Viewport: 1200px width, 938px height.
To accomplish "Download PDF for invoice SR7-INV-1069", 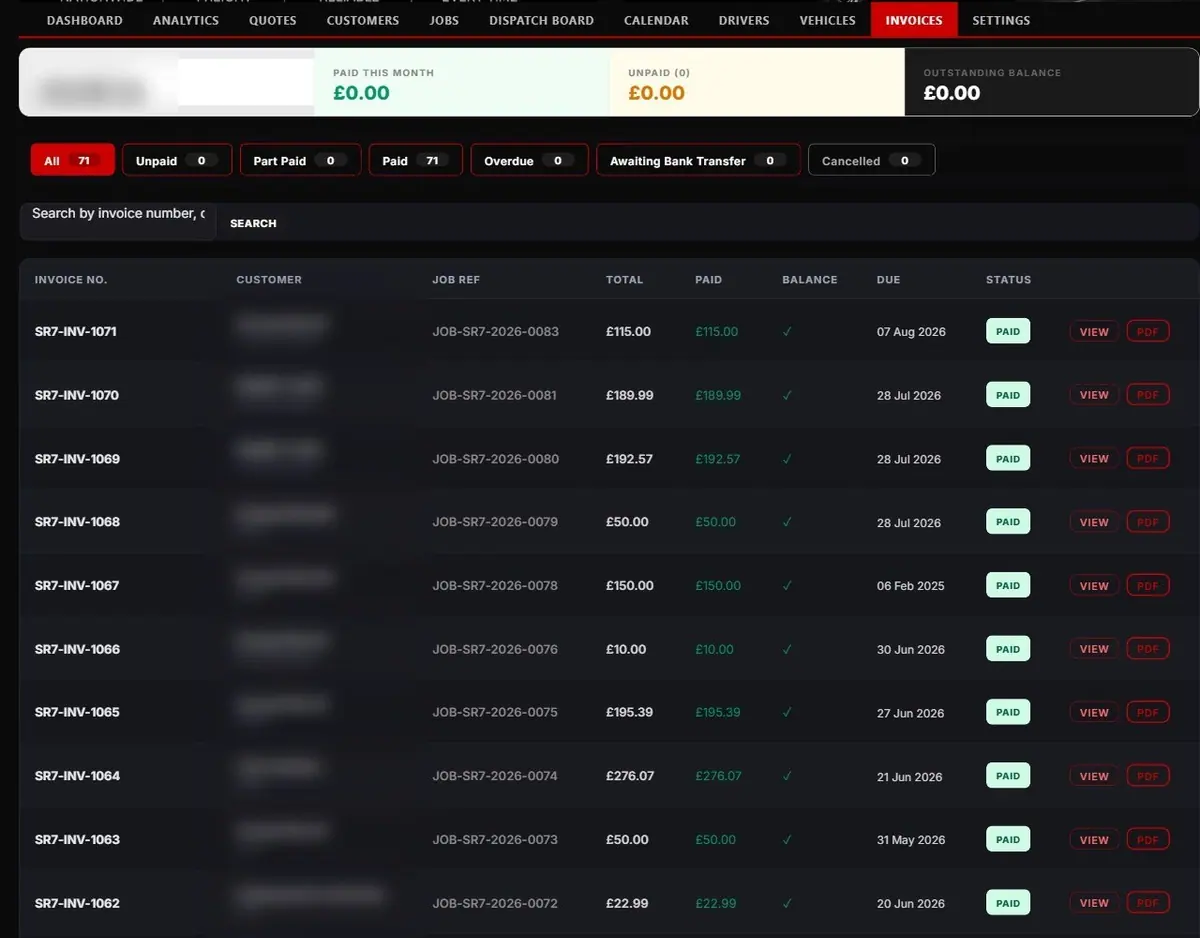I will [x=1148, y=459].
